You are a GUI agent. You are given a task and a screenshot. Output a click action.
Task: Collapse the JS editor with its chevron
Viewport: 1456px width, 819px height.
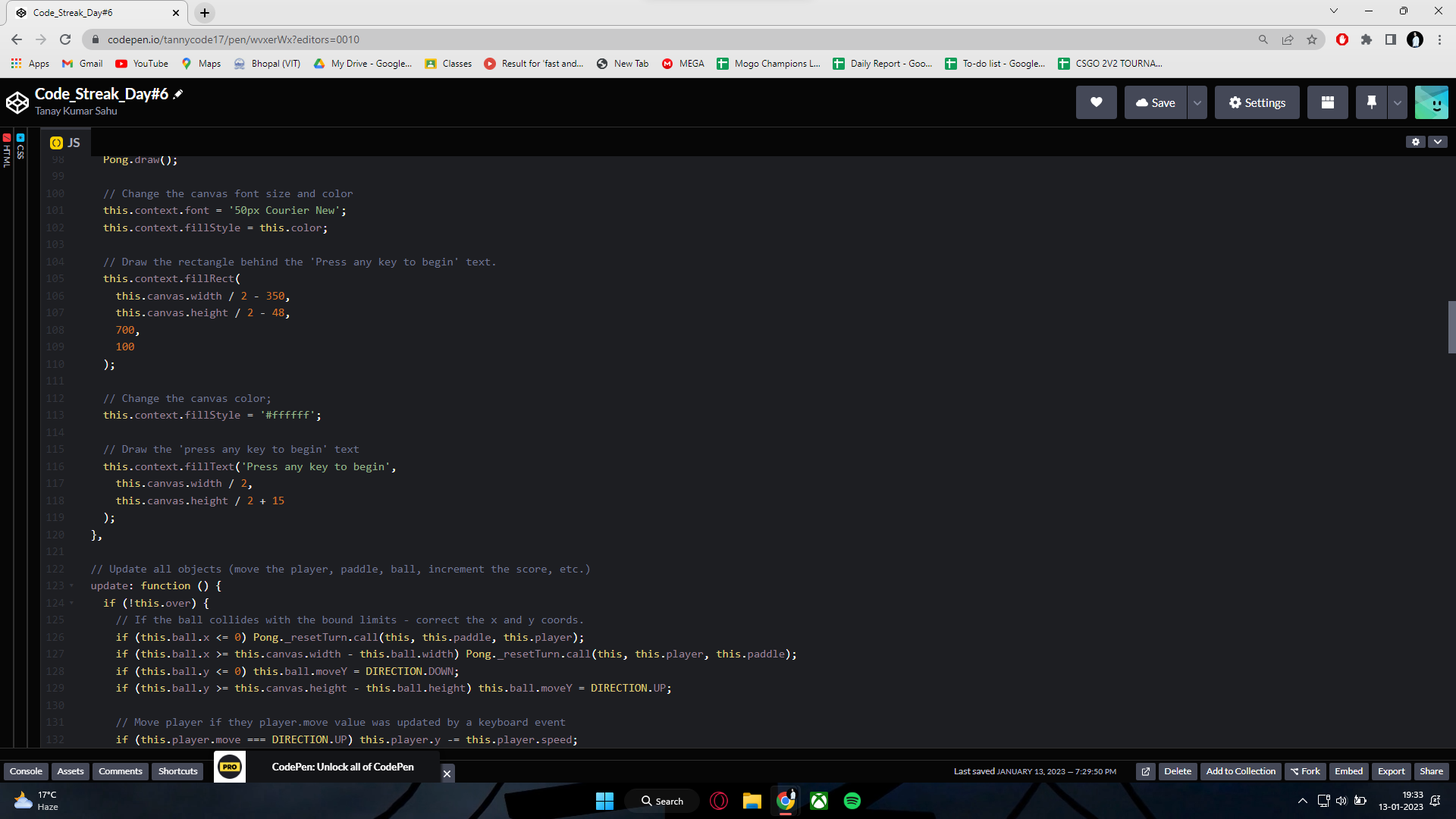point(1439,142)
